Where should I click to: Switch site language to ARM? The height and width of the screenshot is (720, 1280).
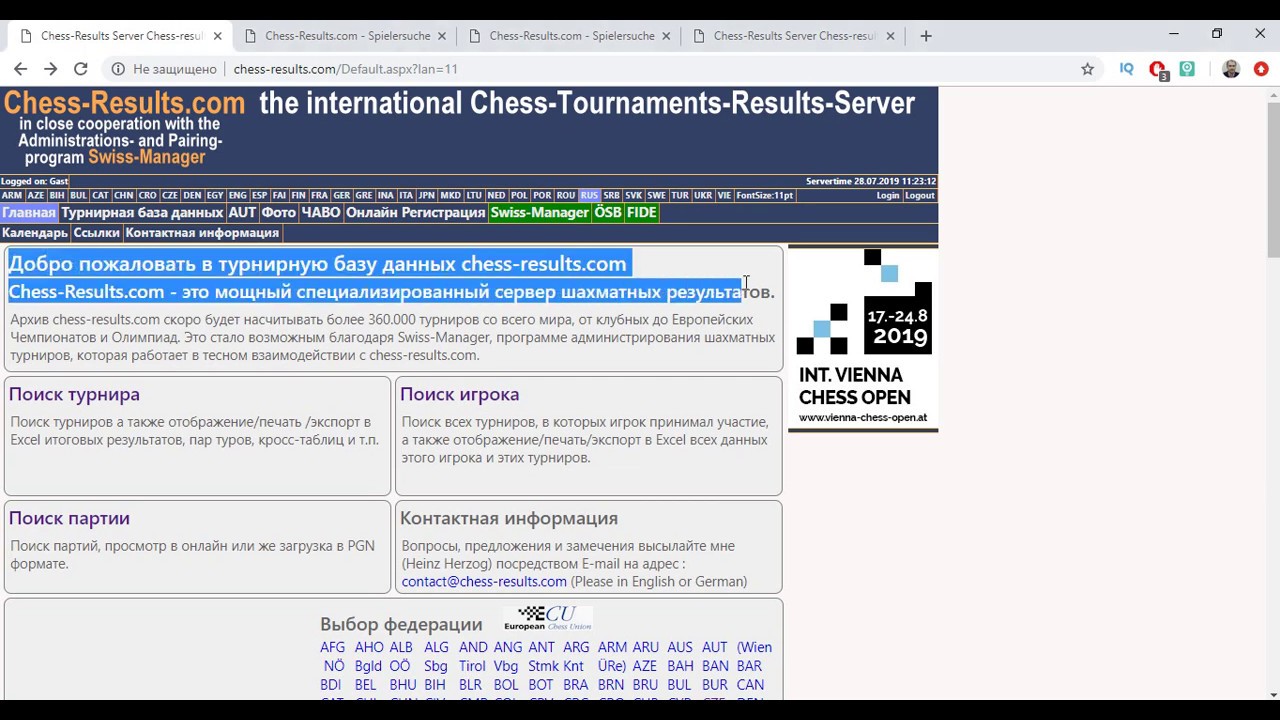click(x=12, y=196)
